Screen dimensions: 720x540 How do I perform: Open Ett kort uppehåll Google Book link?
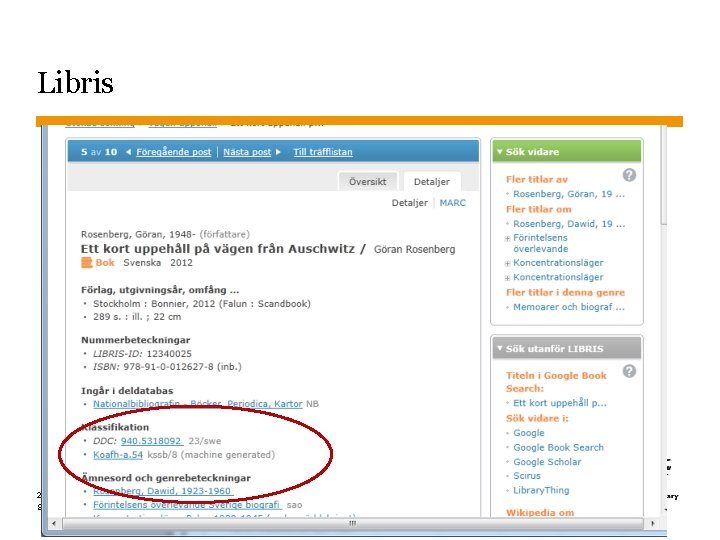click(560, 403)
